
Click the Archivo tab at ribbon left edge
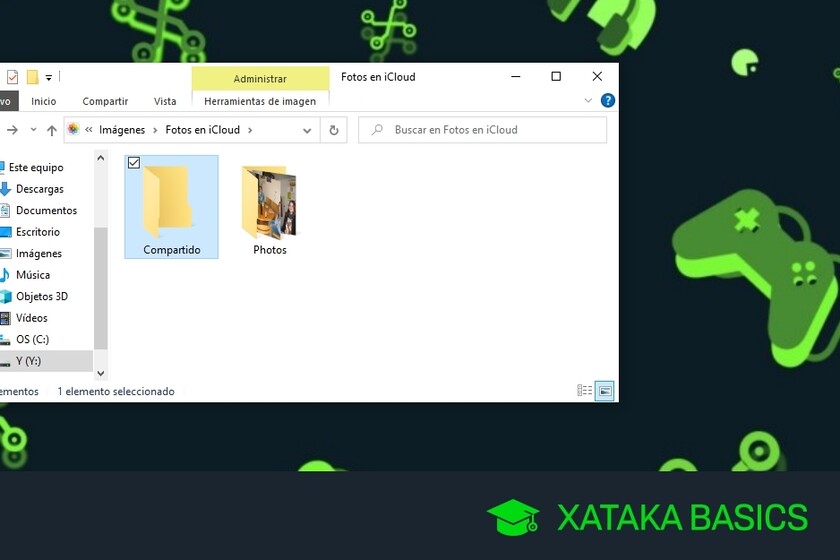tap(8, 101)
